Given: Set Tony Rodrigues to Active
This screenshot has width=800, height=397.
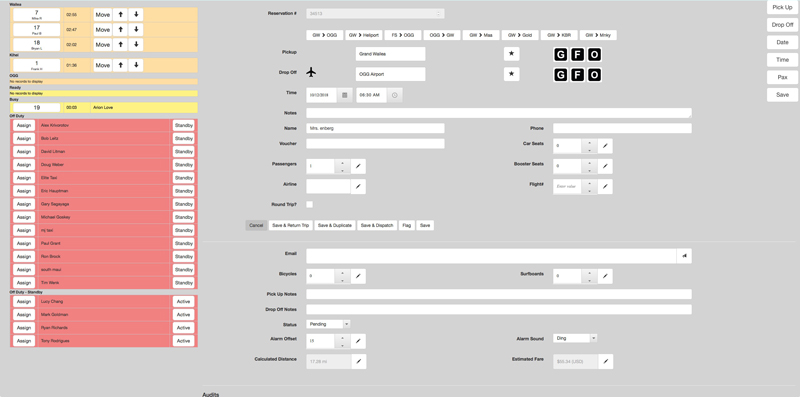Looking at the screenshot, I should 184,341.
